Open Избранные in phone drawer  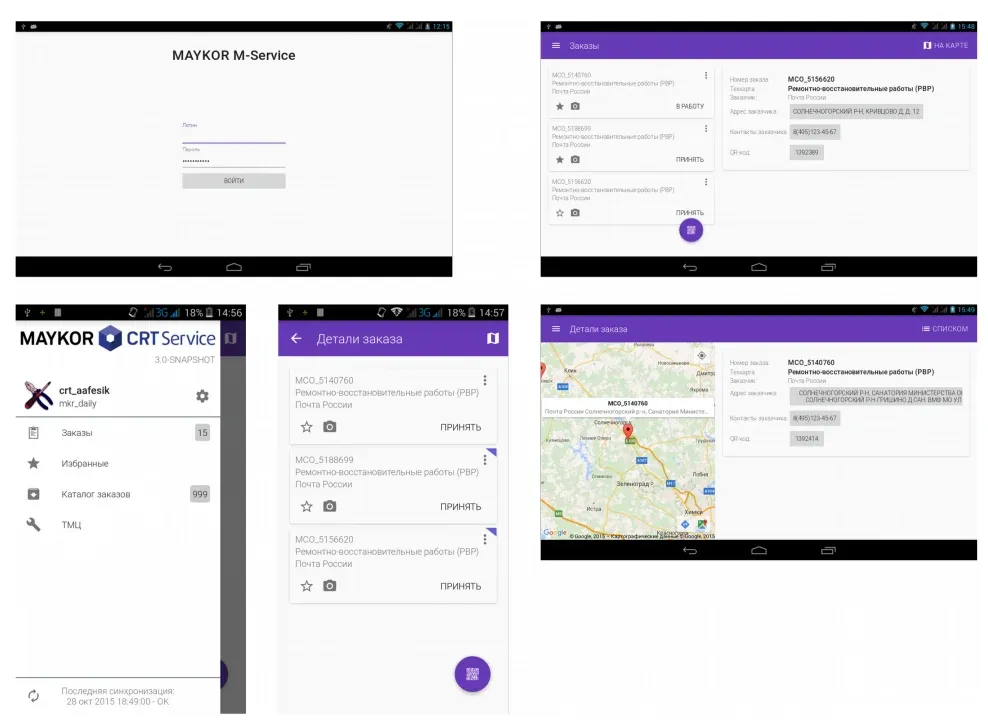(118, 463)
